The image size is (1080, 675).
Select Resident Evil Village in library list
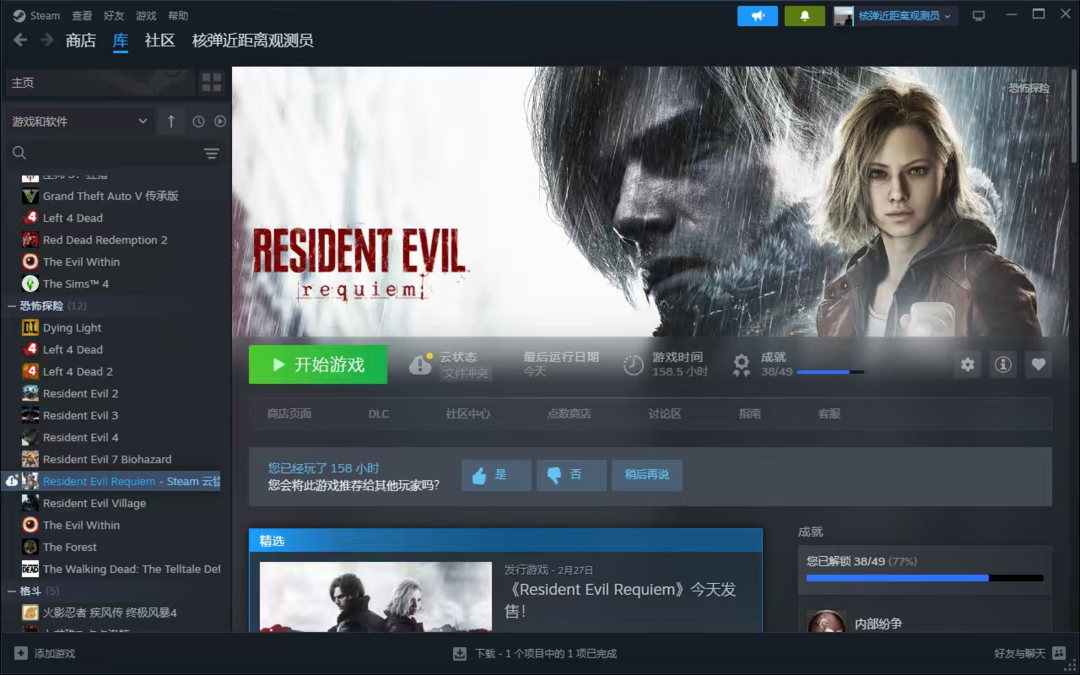[94, 503]
